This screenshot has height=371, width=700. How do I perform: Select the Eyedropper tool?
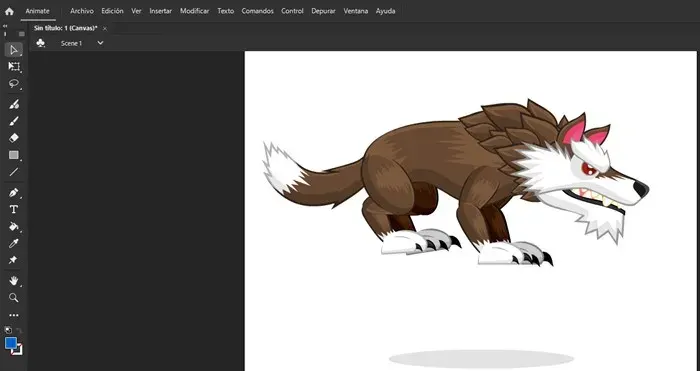(x=14, y=243)
